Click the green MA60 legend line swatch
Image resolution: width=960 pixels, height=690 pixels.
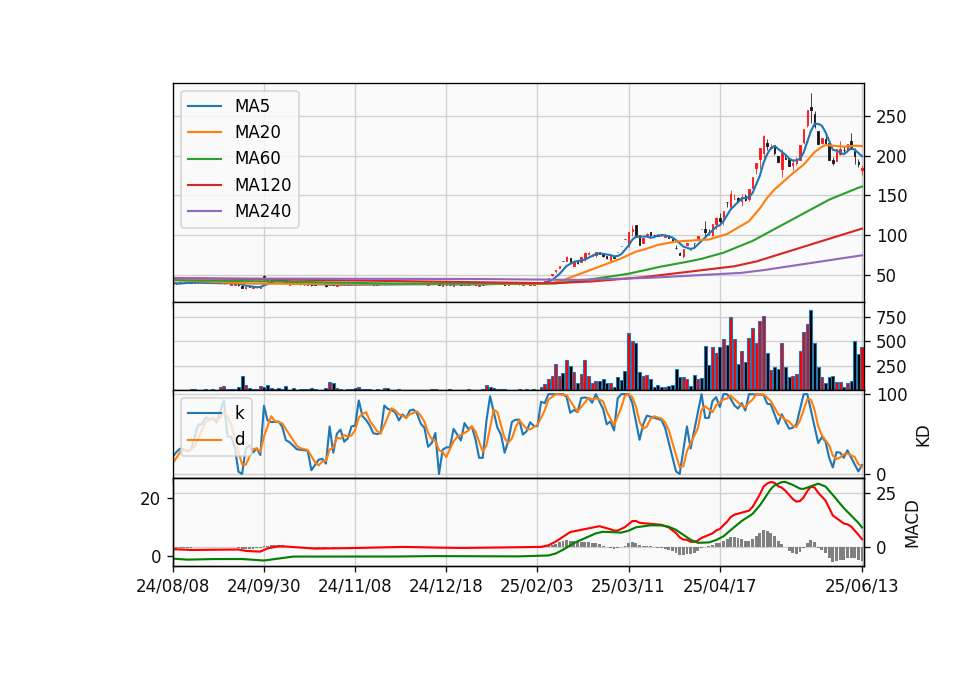tap(204, 159)
